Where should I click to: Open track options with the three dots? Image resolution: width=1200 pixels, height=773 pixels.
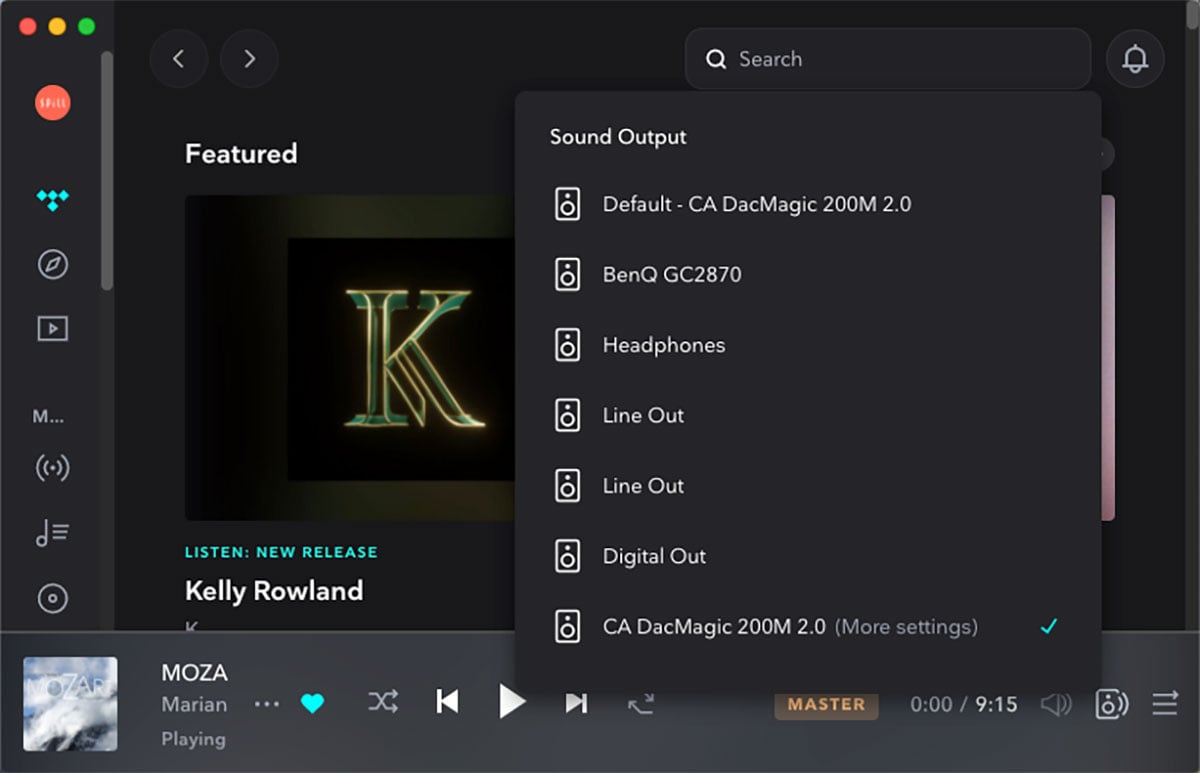click(267, 704)
